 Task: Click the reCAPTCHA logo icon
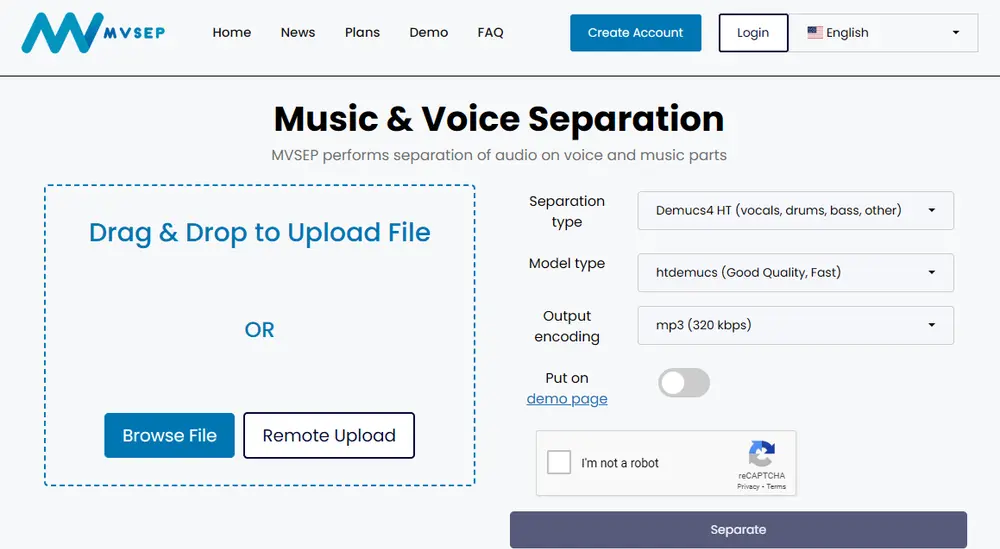(761, 454)
